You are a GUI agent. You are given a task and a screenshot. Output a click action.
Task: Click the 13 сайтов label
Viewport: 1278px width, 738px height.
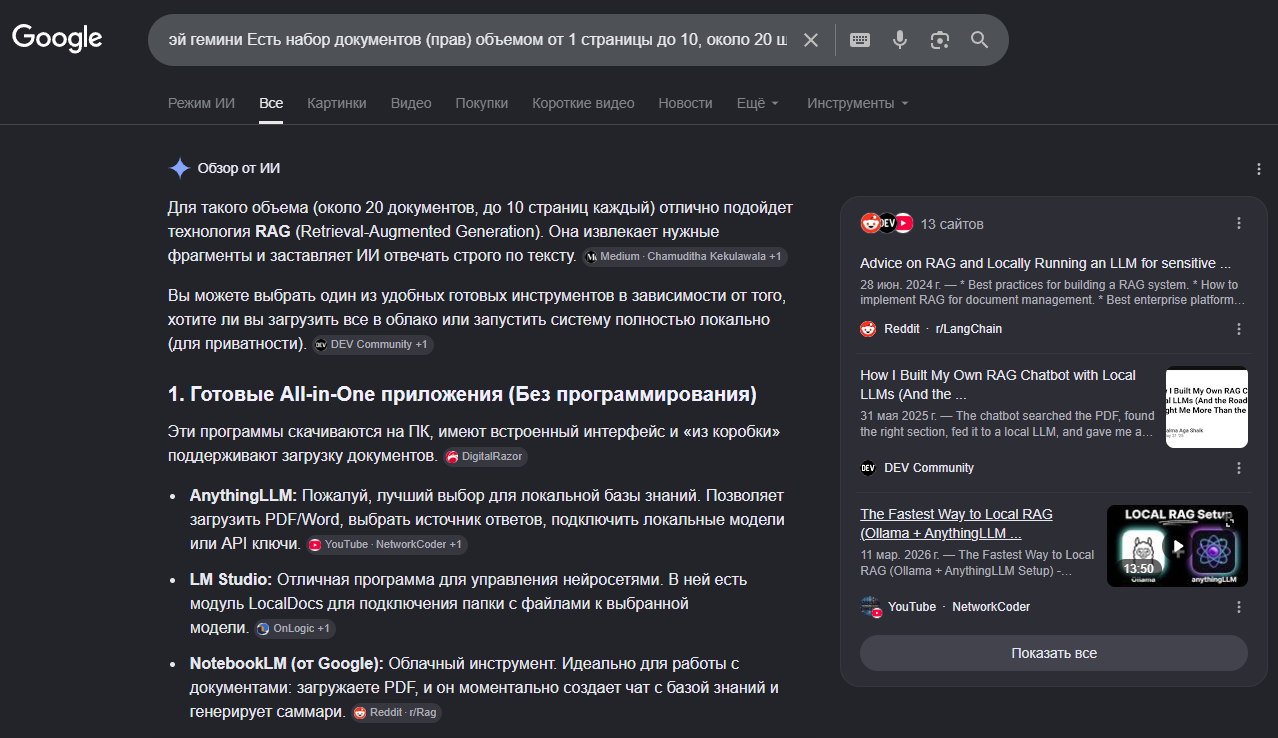(x=952, y=223)
